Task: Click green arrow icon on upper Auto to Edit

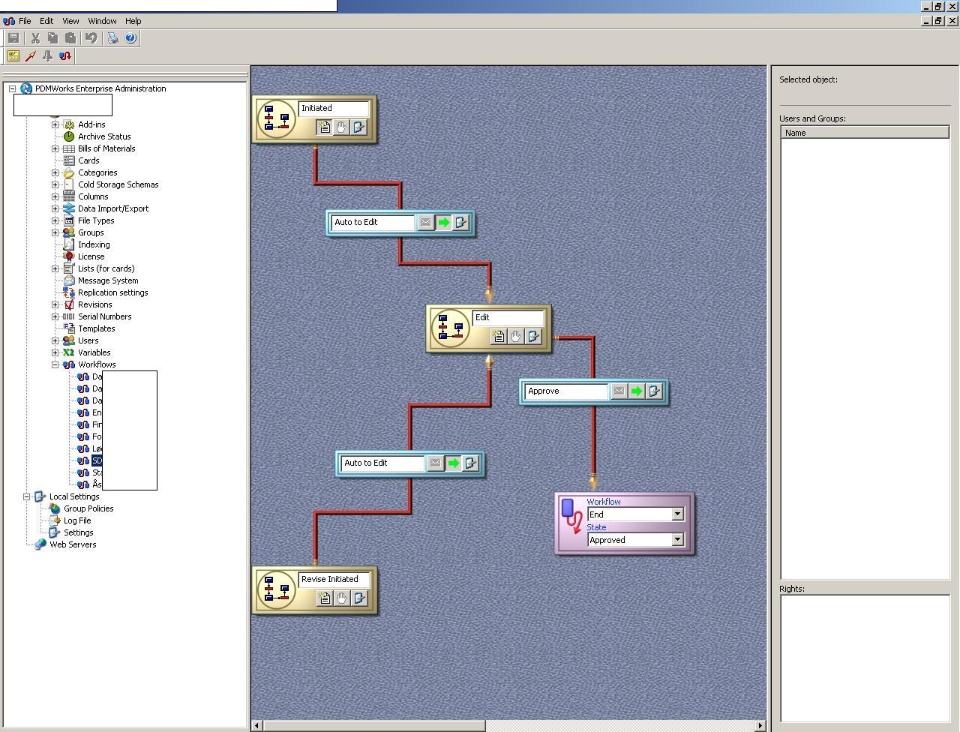Action: coord(443,222)
